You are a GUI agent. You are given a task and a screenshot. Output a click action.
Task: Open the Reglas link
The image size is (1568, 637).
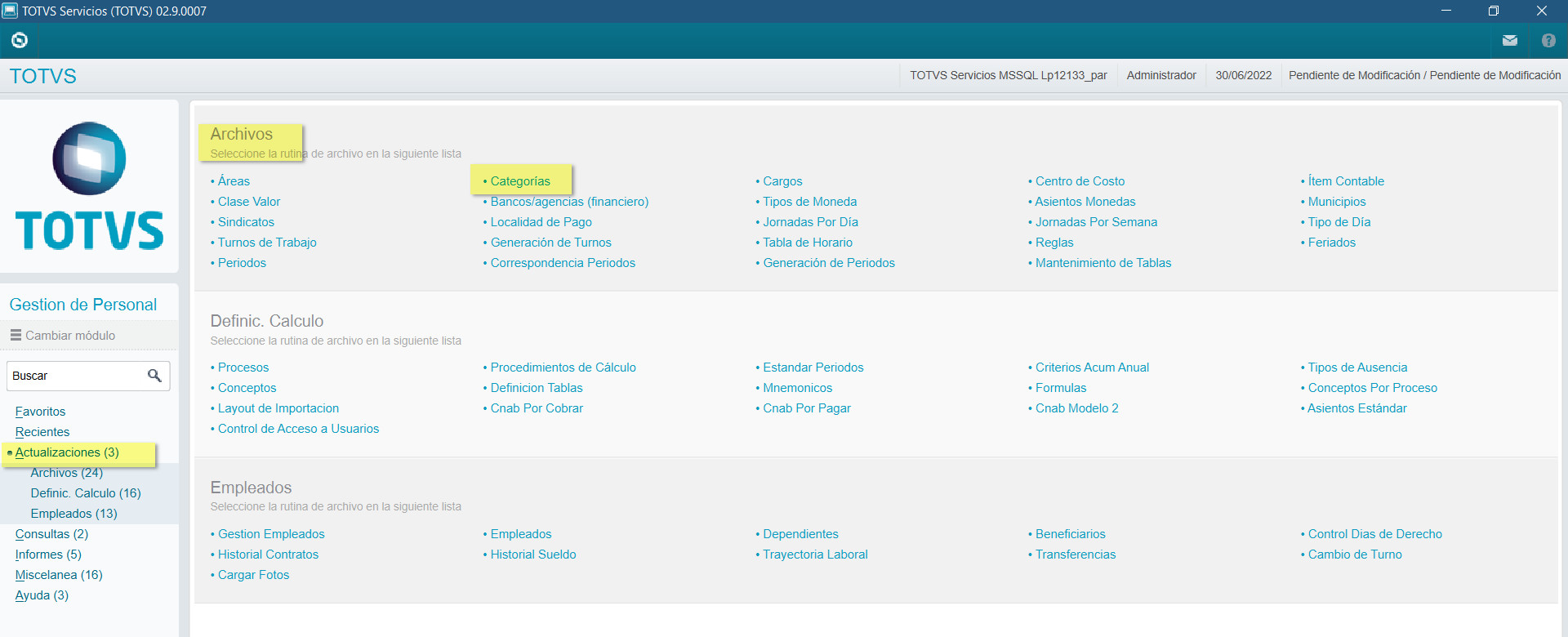pyautogui.click(x=1054, y=243)
